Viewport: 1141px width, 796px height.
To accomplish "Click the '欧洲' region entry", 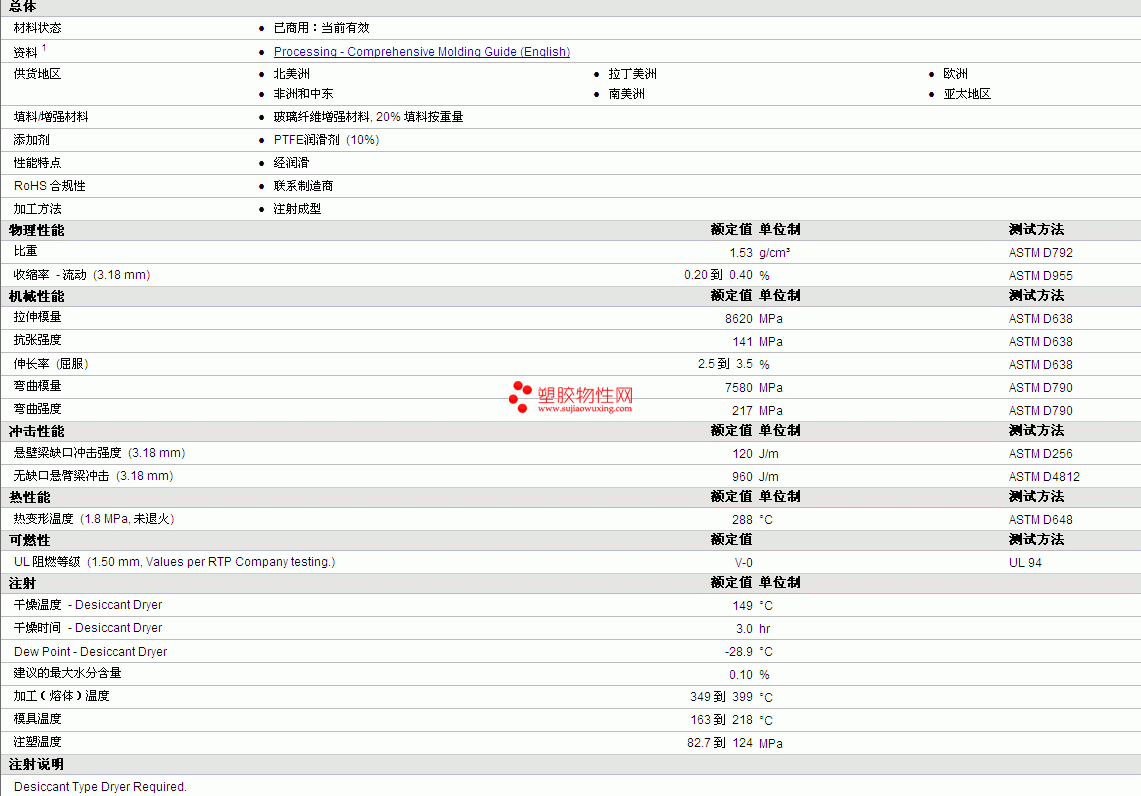I will [x=955, y=73].
